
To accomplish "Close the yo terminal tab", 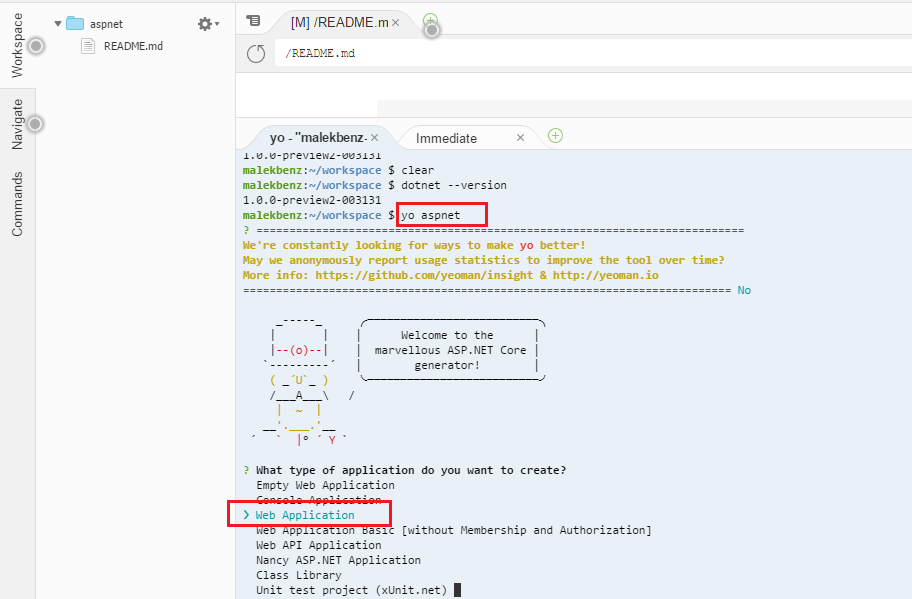I will 375,138.
